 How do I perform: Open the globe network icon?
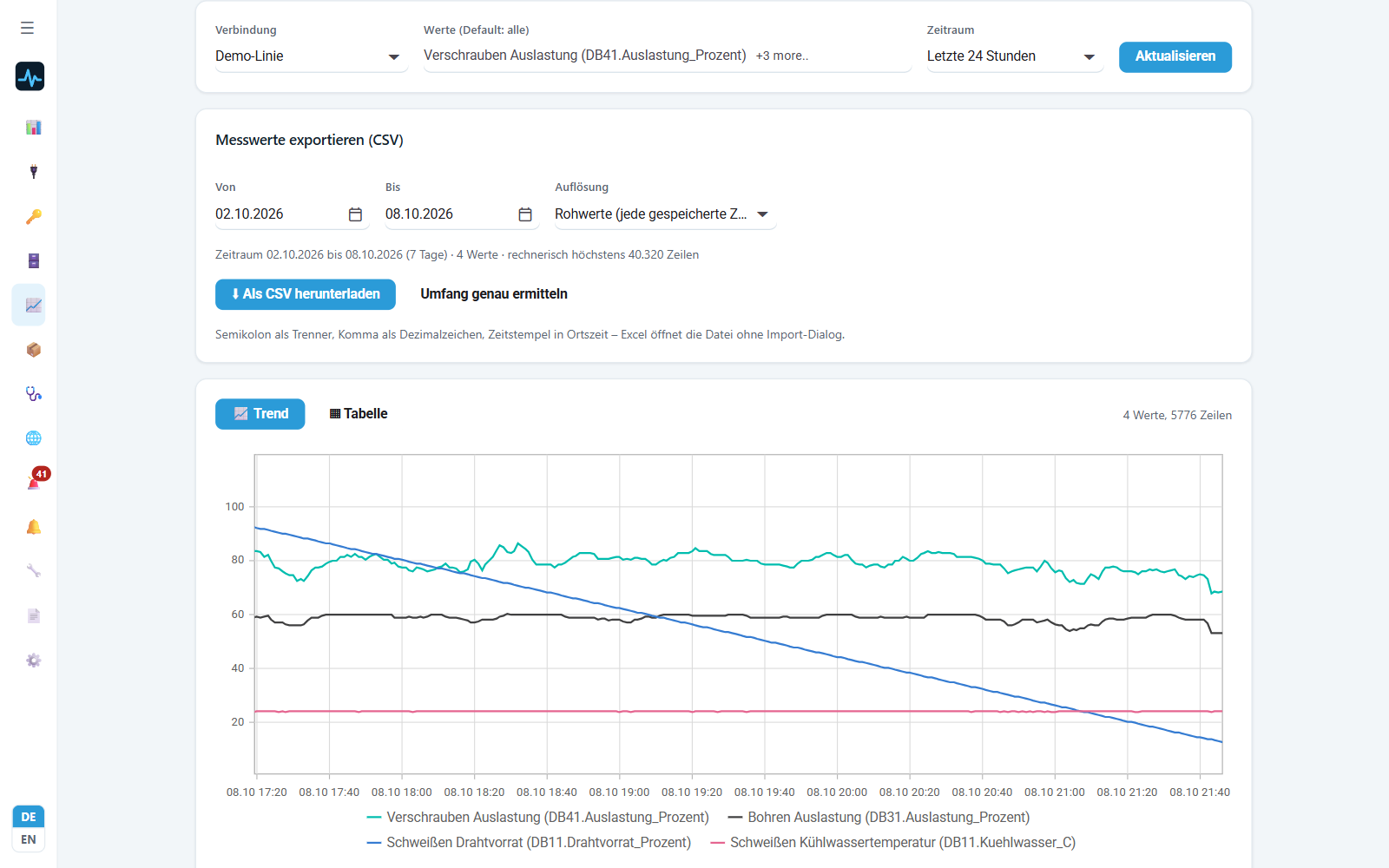click(x=33, y=437)
